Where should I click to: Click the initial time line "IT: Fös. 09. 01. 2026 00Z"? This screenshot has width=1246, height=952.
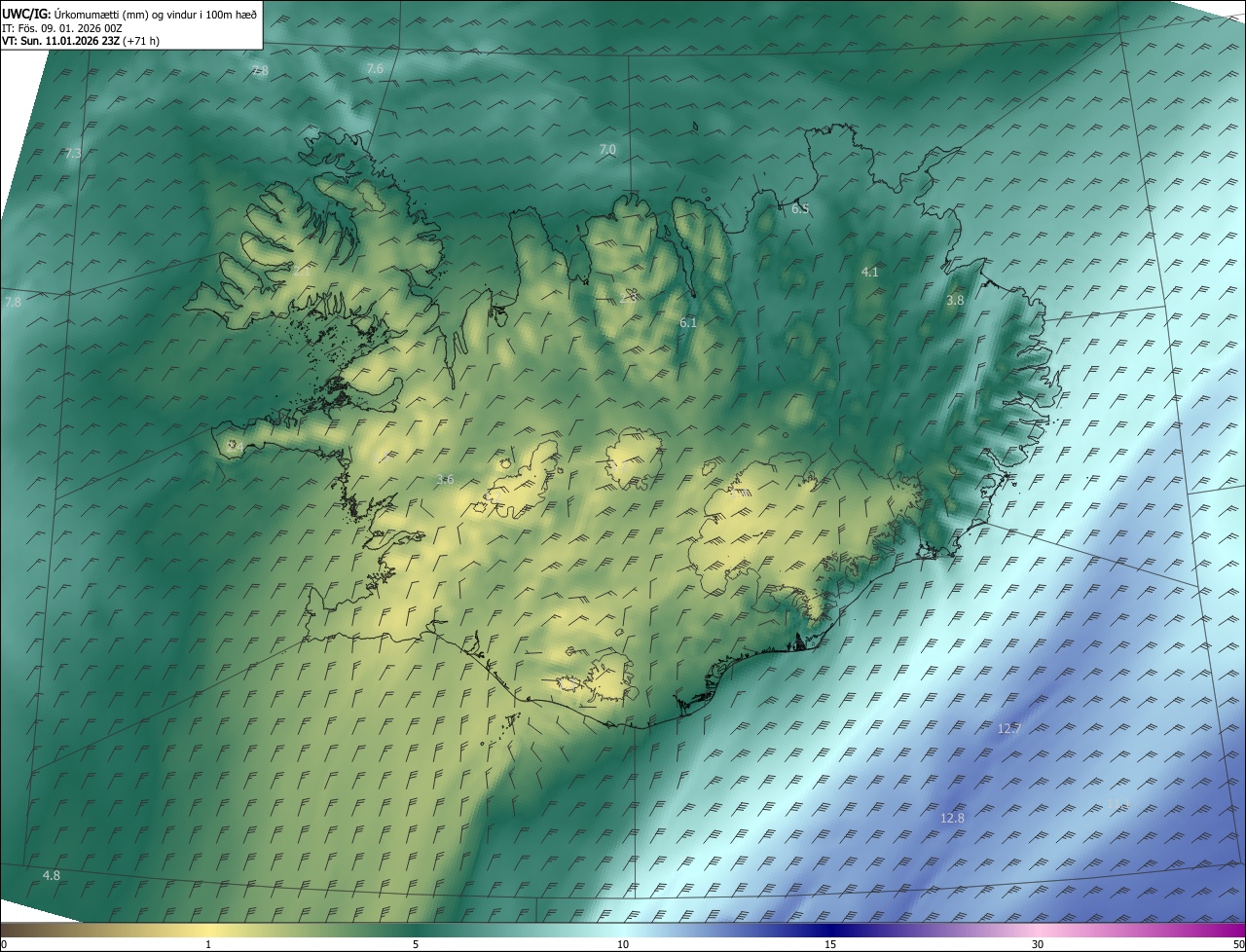point(62,28)
